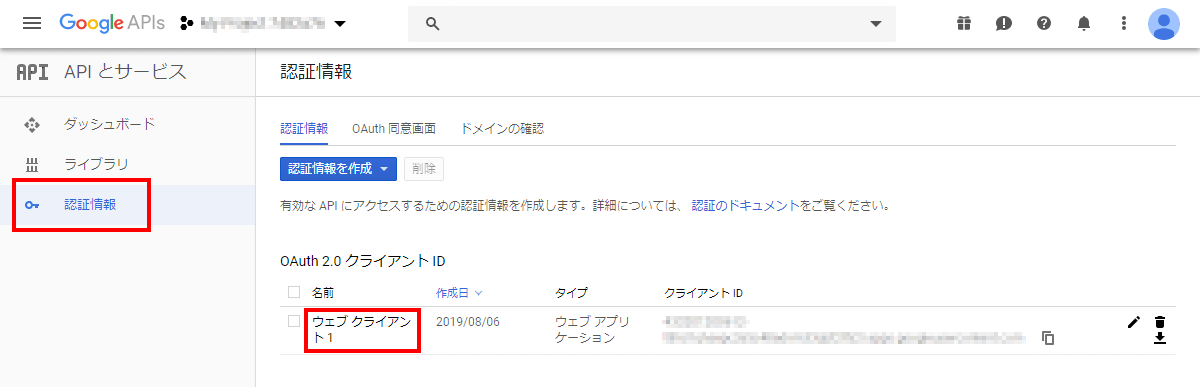Screen dimensions: 1200x387
Task: Open ダッシュボード in sidebar
Action: [x=110, y=124]
